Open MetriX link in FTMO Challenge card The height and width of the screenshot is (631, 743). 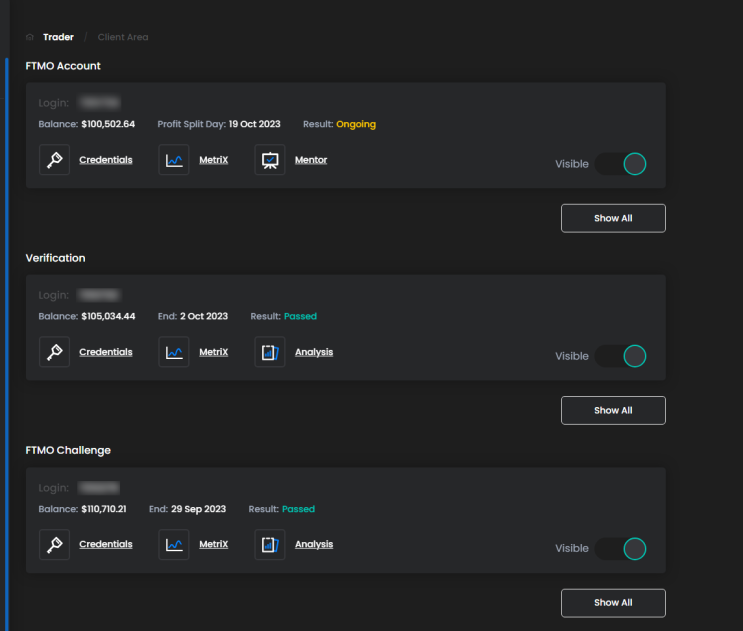214,544
